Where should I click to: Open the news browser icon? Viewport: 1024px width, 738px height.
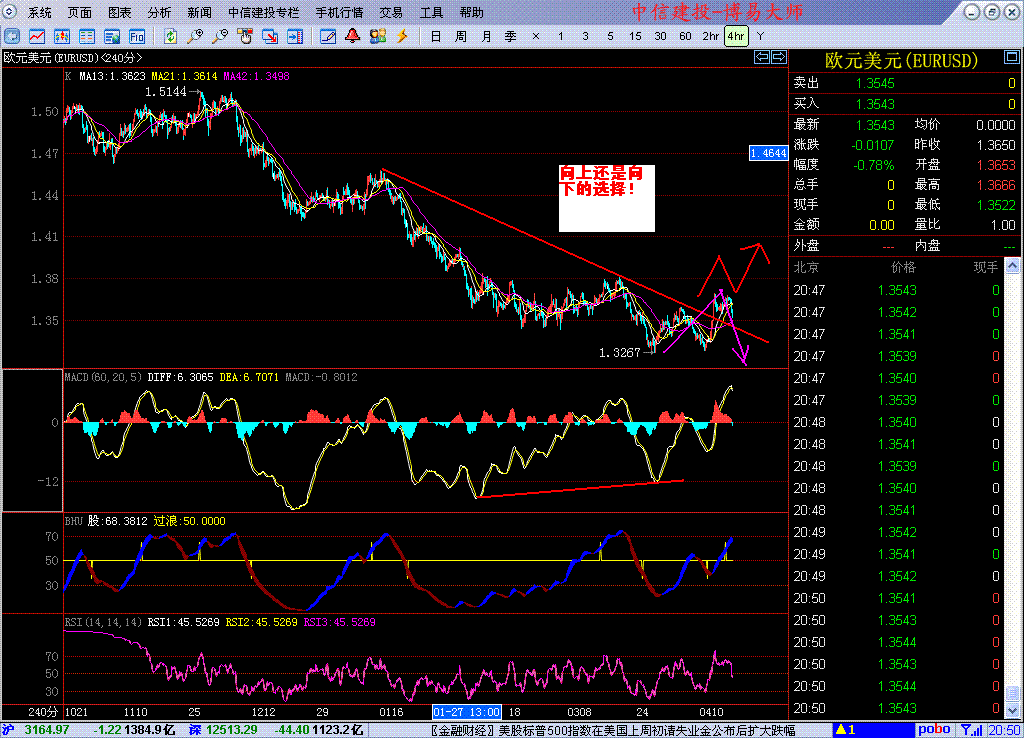coord(112,37)
